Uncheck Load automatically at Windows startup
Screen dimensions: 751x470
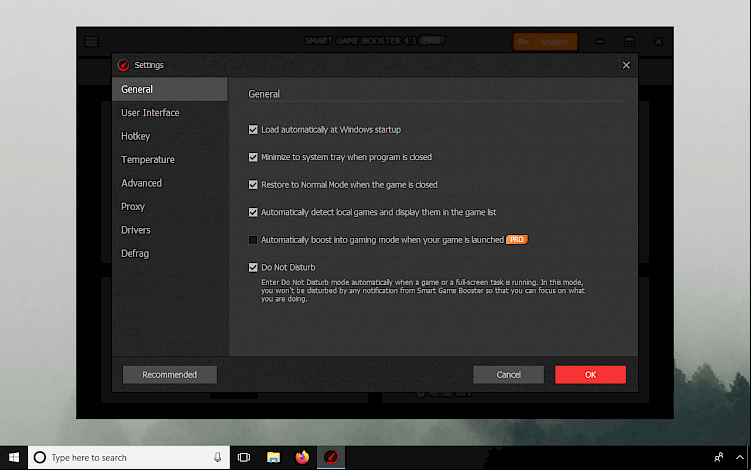pyautogui.click(x=253, y=130)
